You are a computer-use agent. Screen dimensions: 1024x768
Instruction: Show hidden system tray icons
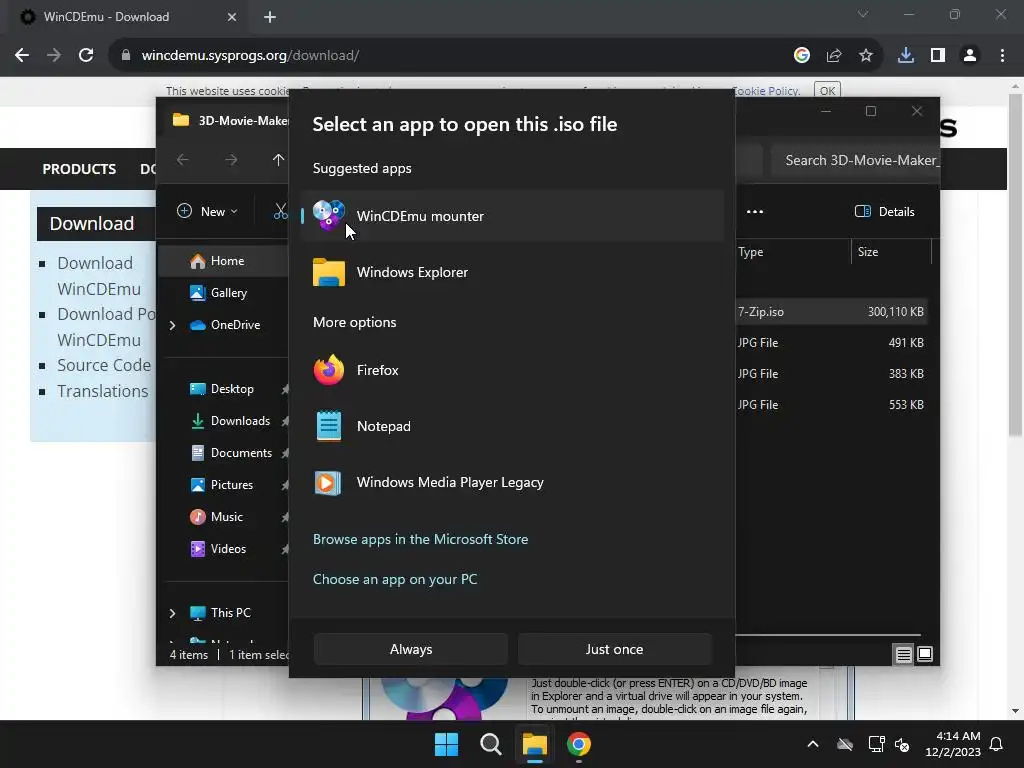click(813, 744)
